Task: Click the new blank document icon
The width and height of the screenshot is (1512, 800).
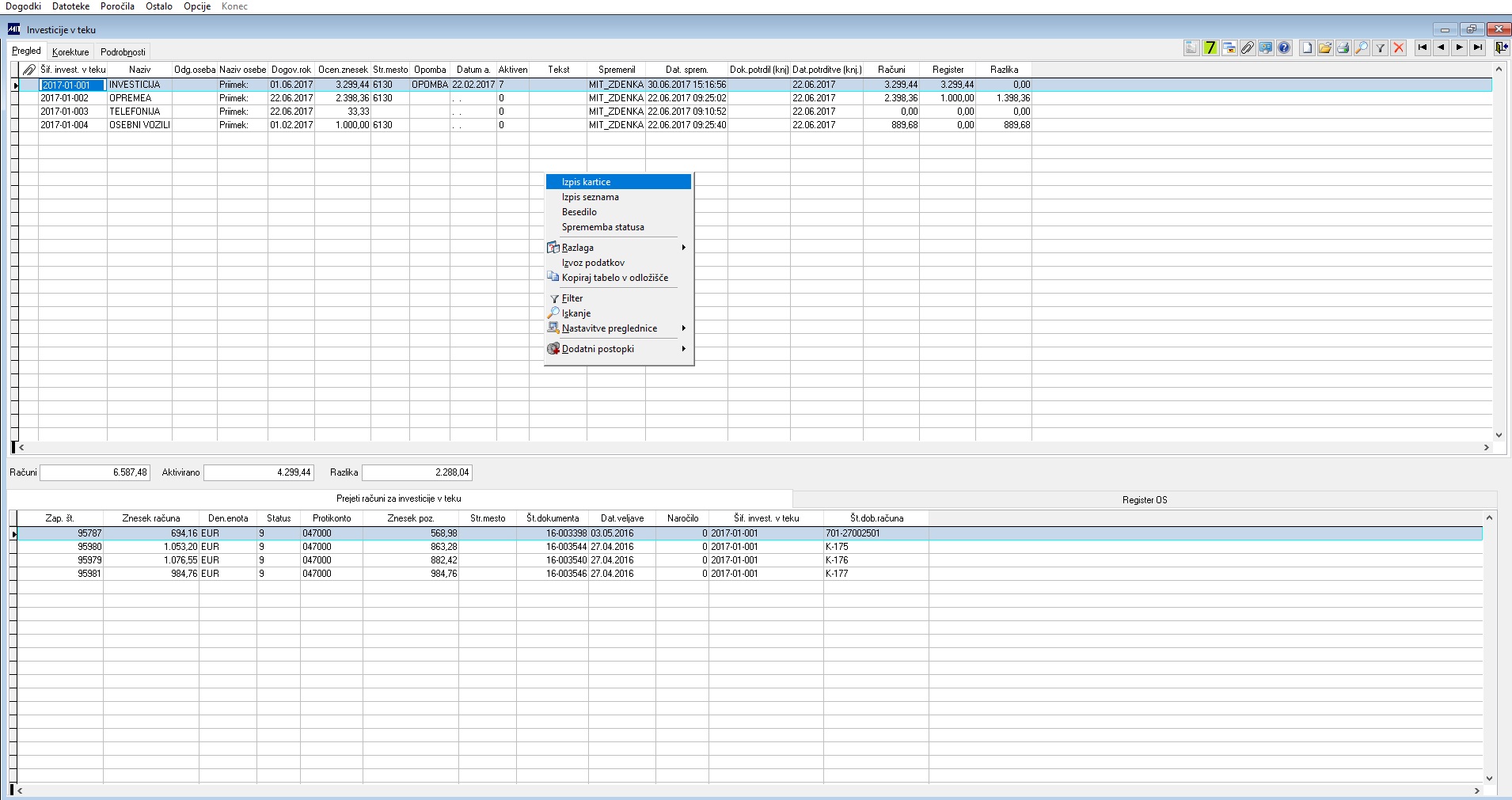Action: tap(1307, 48)
